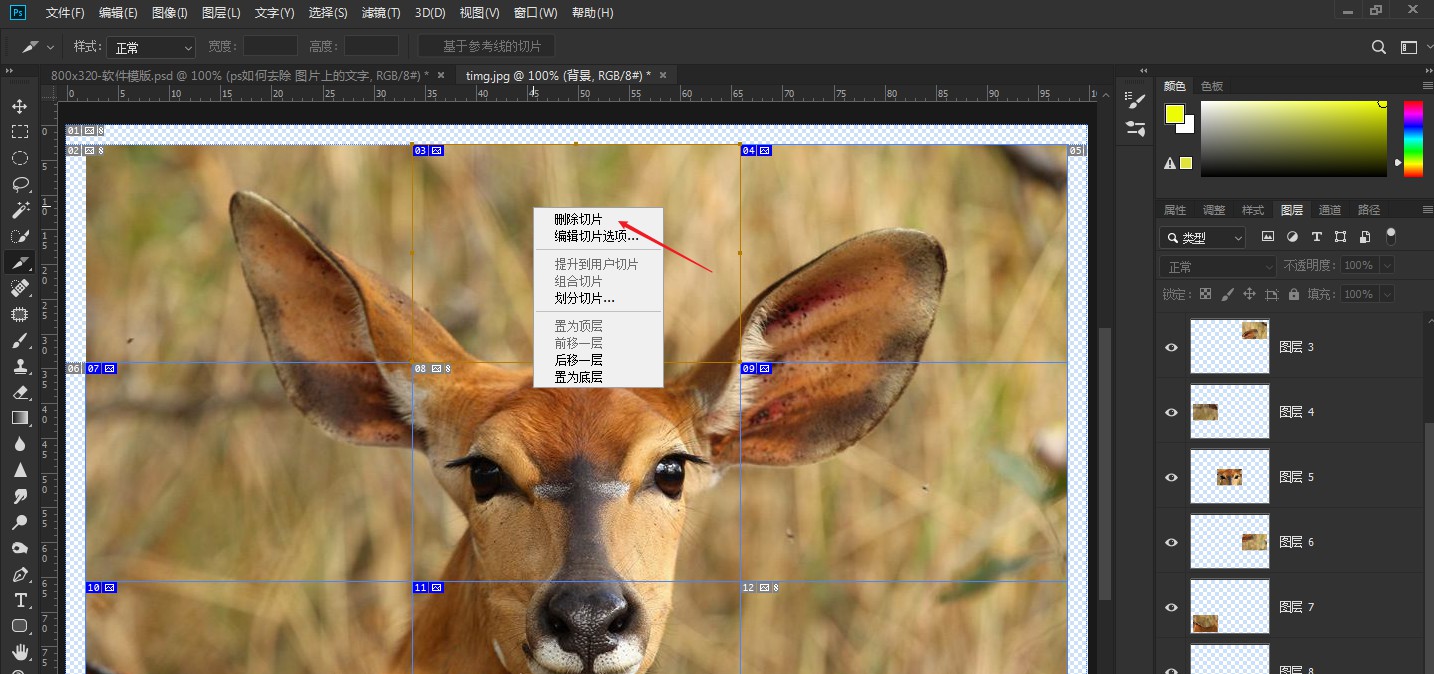Switch to the 通道 channels tab

click(1330, 210)
